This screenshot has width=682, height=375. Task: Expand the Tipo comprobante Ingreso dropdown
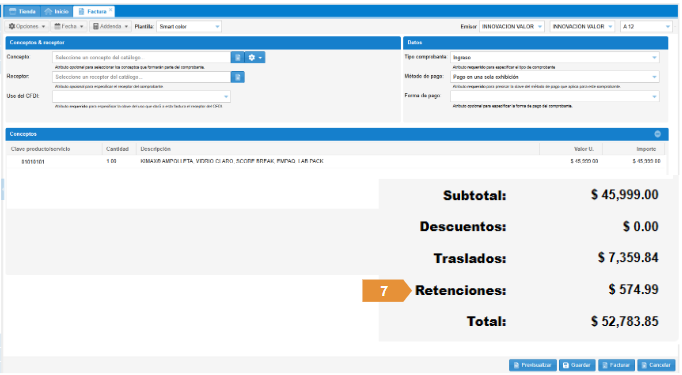coord(555,57)
